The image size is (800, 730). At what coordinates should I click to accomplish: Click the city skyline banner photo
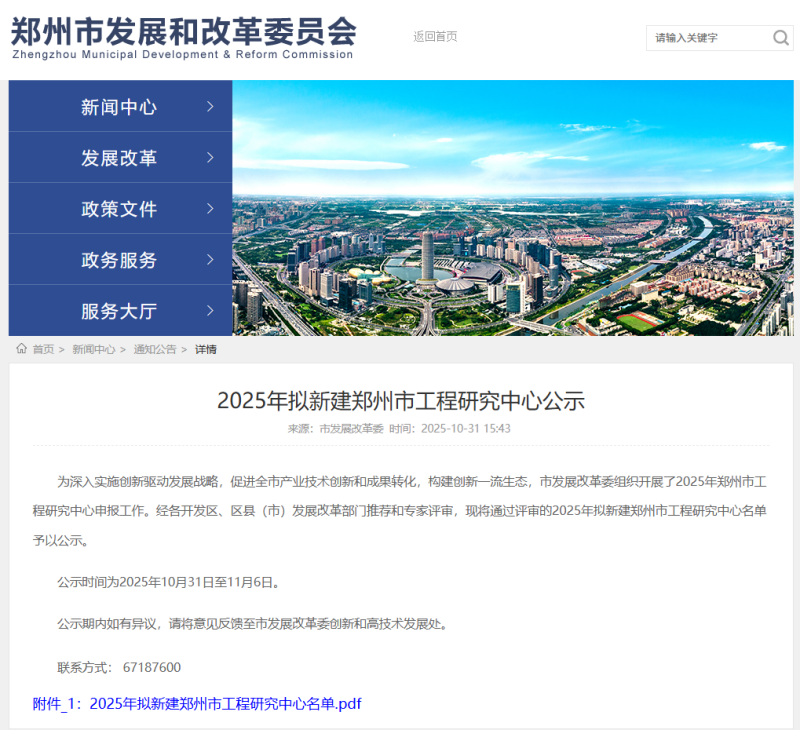515,208
